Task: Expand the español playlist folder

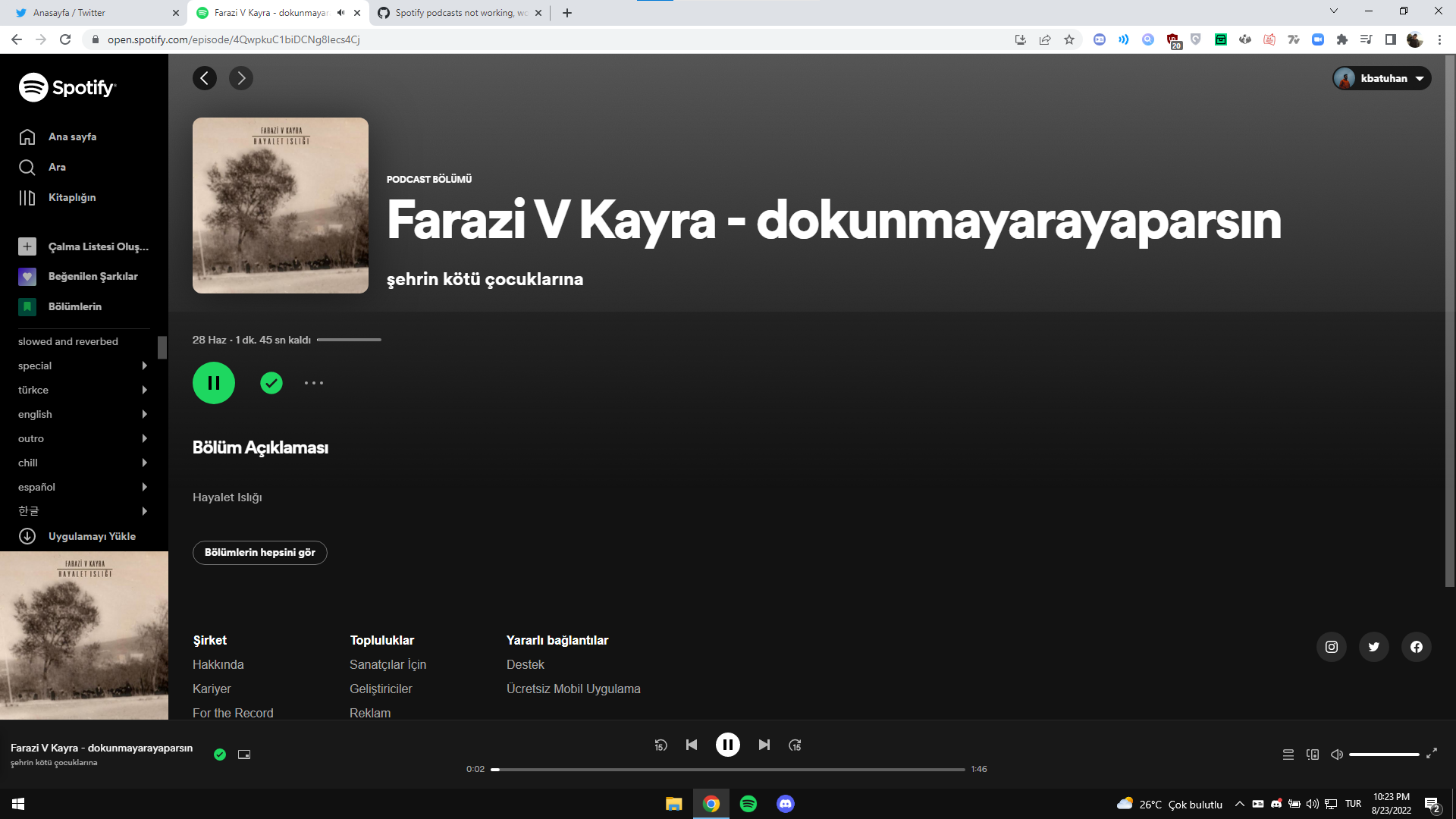Action: click(144, 487)
